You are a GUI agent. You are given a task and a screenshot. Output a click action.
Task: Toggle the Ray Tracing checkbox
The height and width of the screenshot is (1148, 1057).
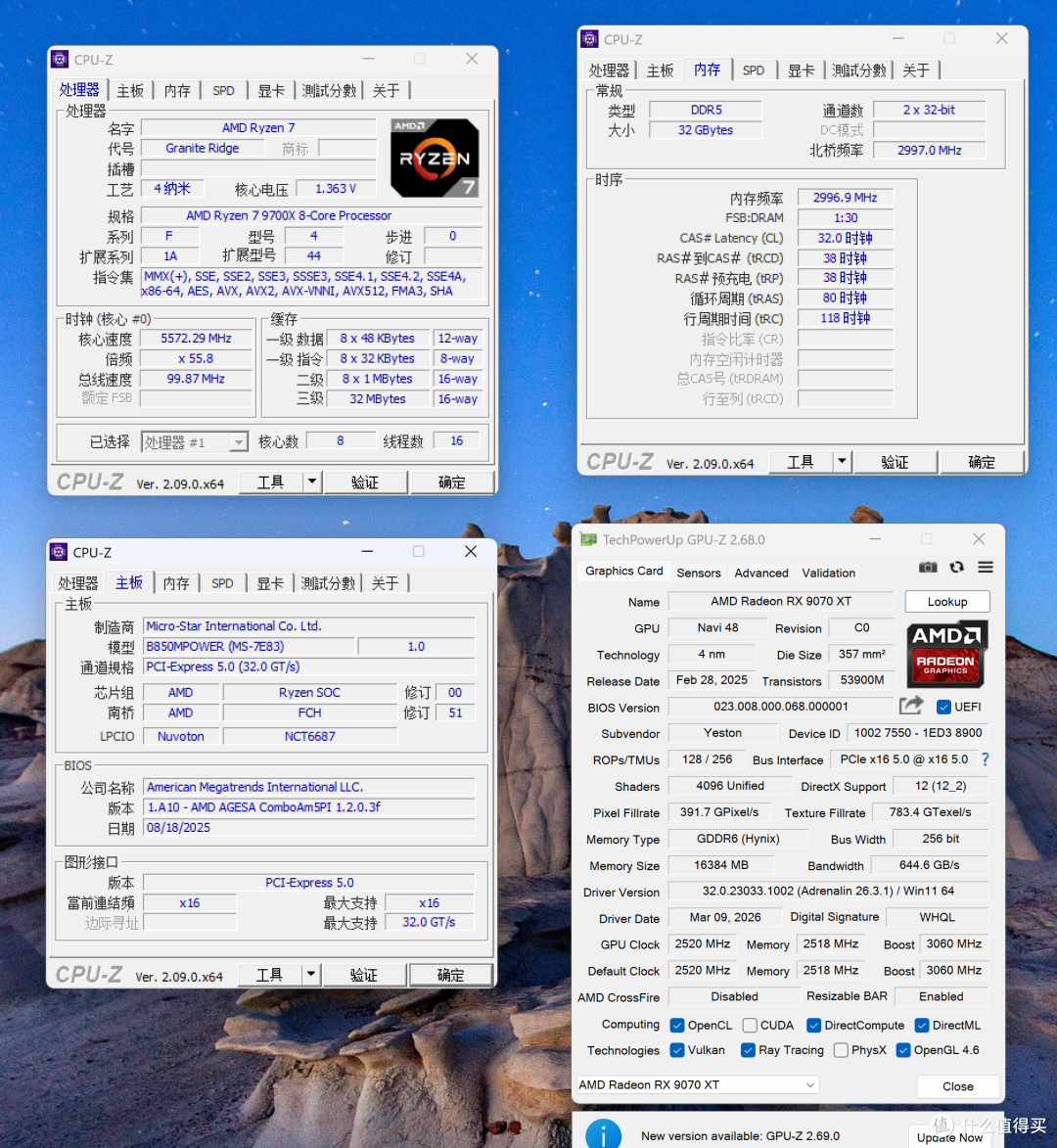(x=748, y=1050)
